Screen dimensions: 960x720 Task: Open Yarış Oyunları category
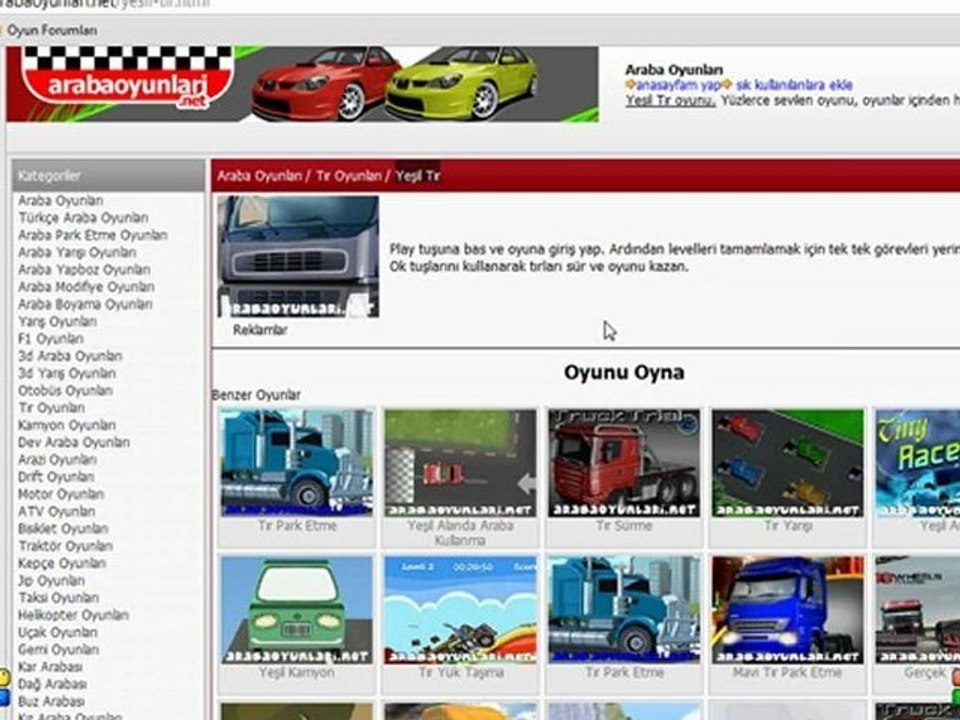tap(57, 321)
